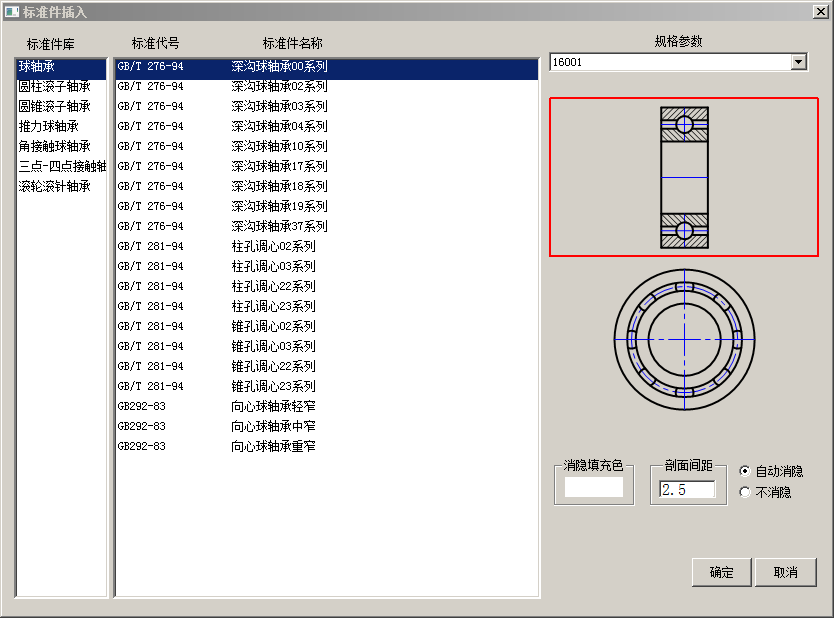The height and width of the screenshot is (618, 834).
Task: Confirm with the 确定 button
Action: 722,572
